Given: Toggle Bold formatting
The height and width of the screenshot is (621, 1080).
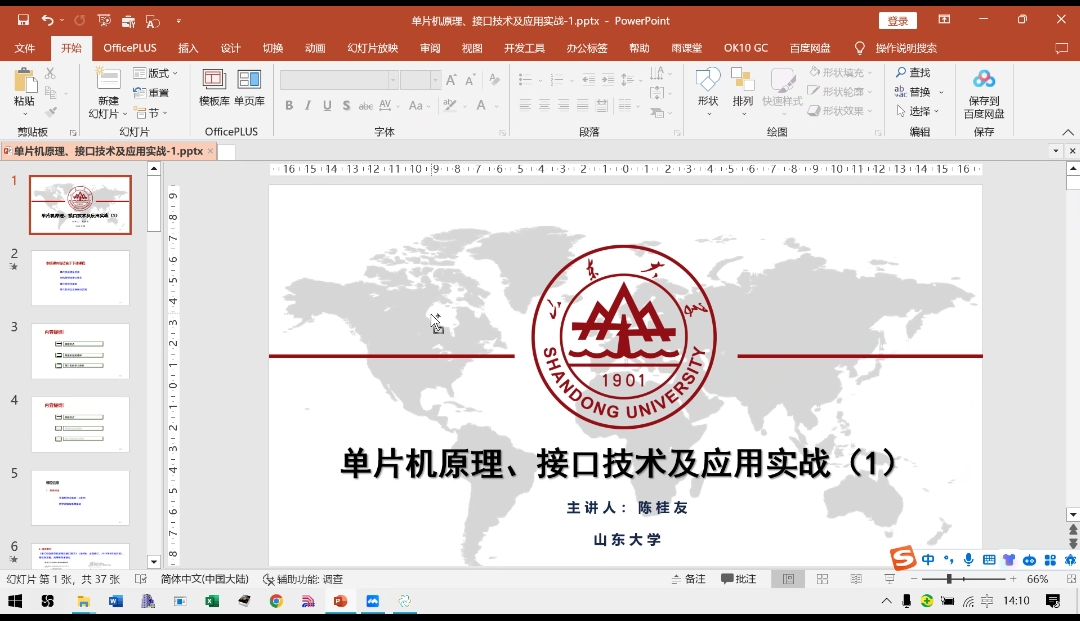Looking at the screenshot, I should 289,105.
